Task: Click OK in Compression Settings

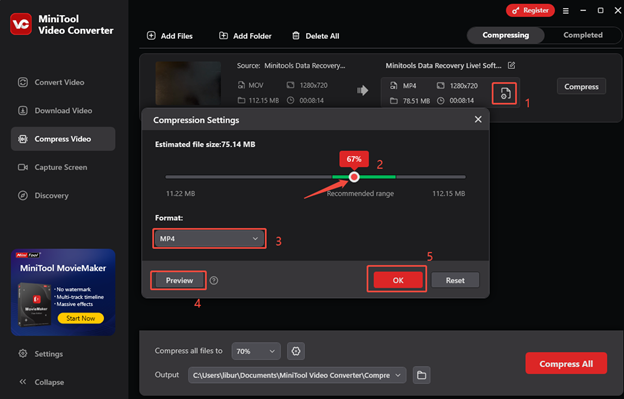Action: (398, 280)
